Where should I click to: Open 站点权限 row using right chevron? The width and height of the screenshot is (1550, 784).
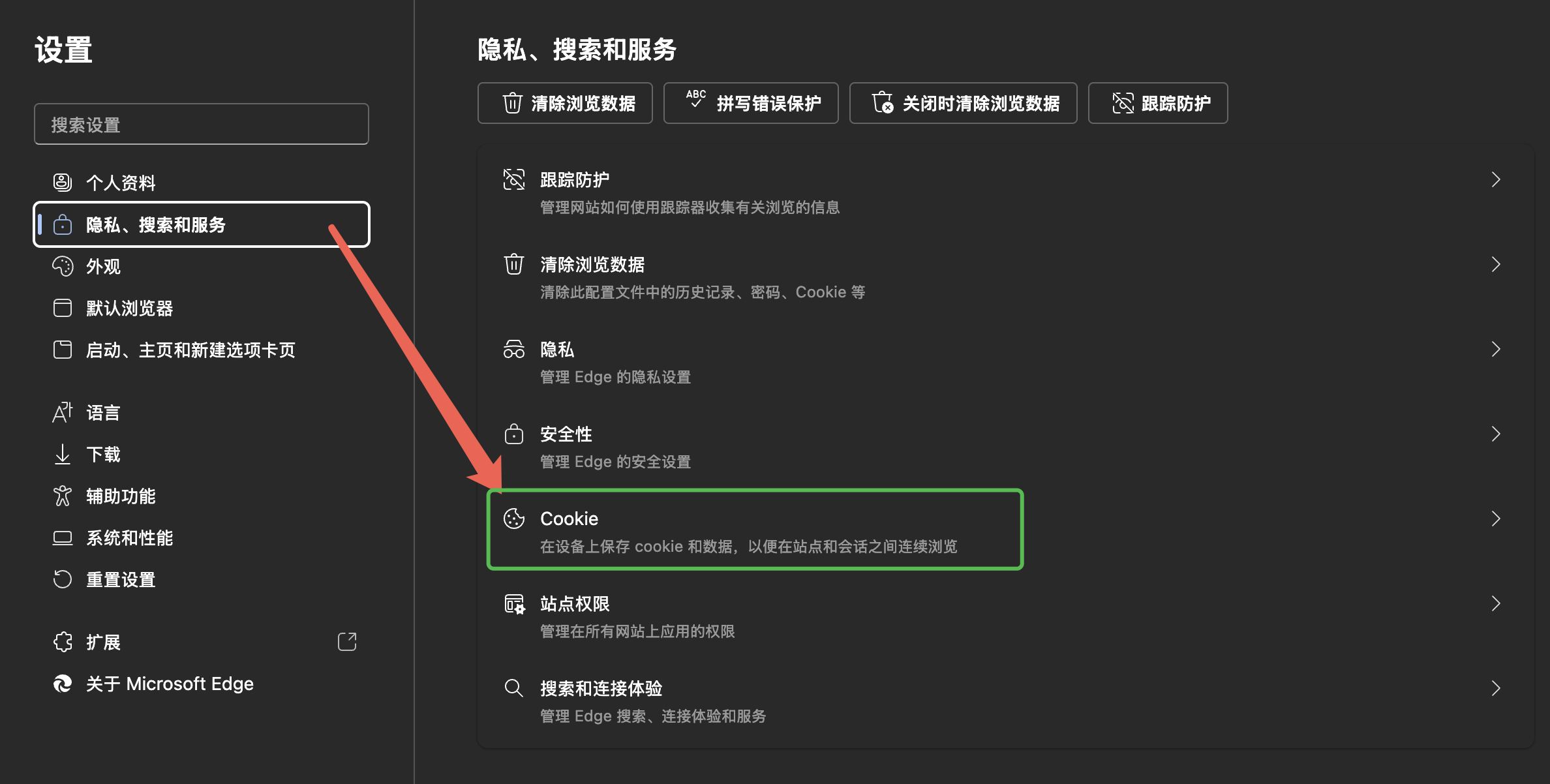1496,603
